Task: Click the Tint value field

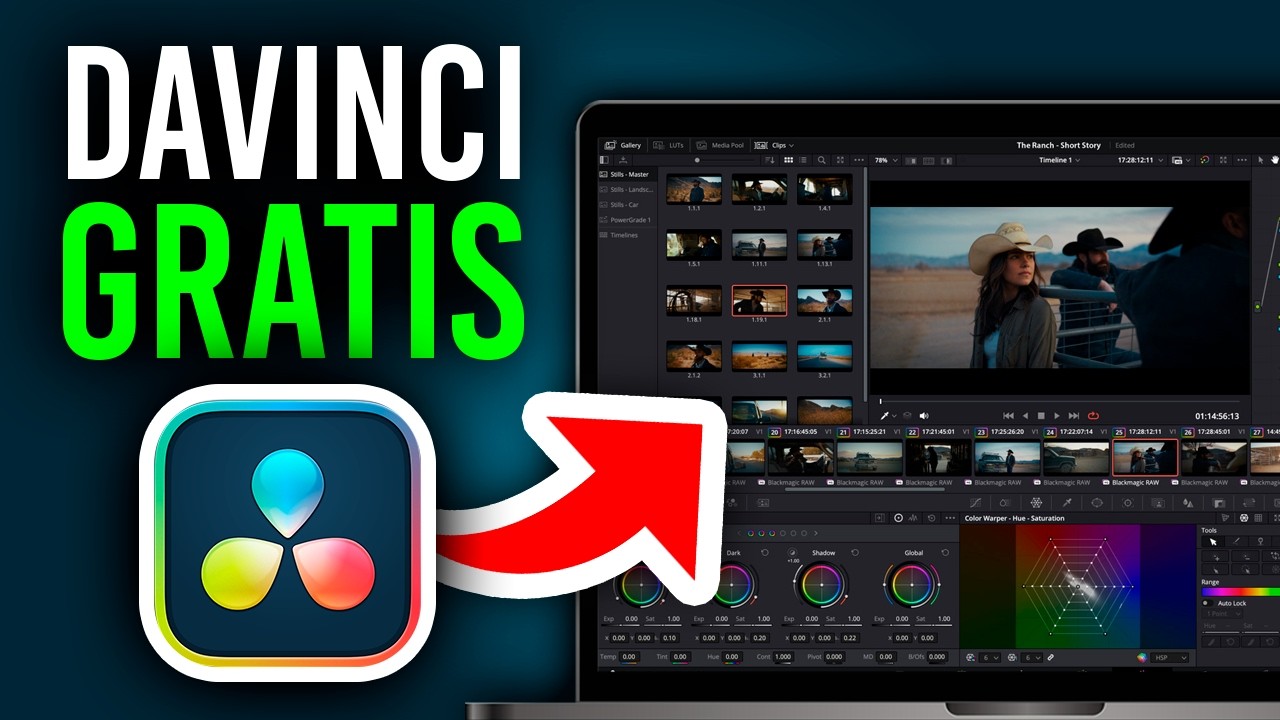Action: [680, 657]
